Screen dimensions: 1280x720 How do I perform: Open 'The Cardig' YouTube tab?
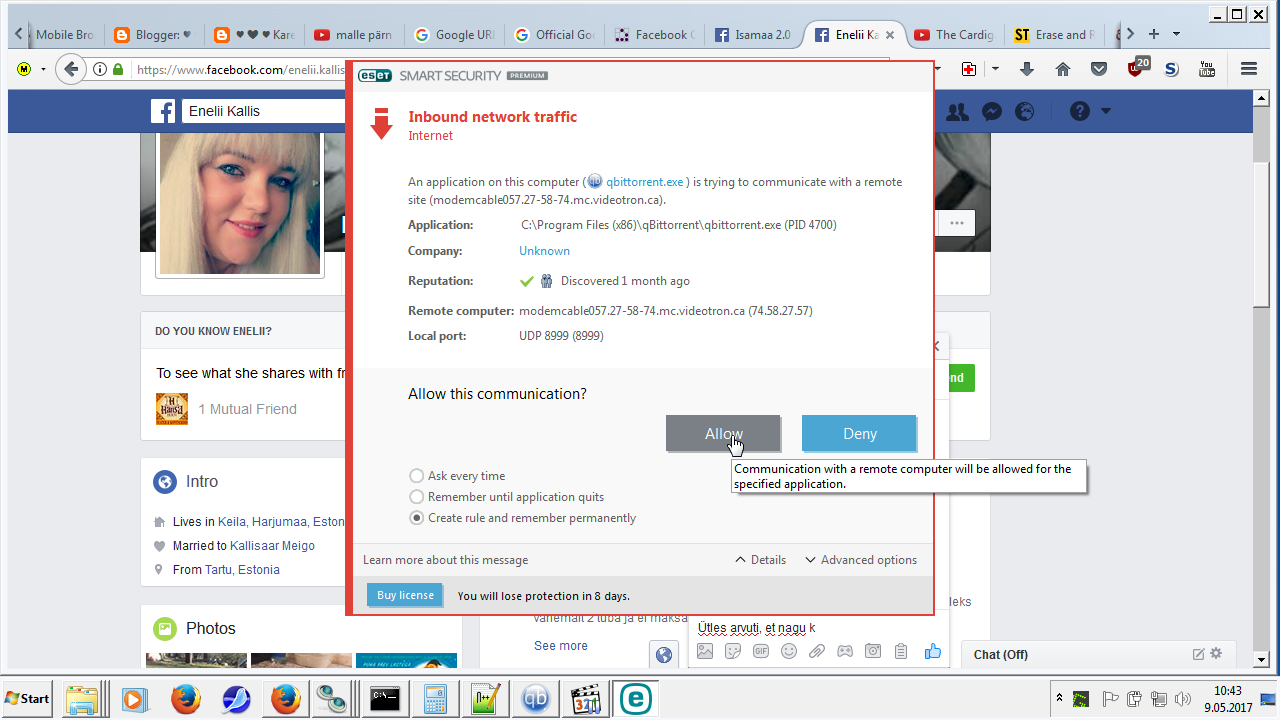(953, 34)
